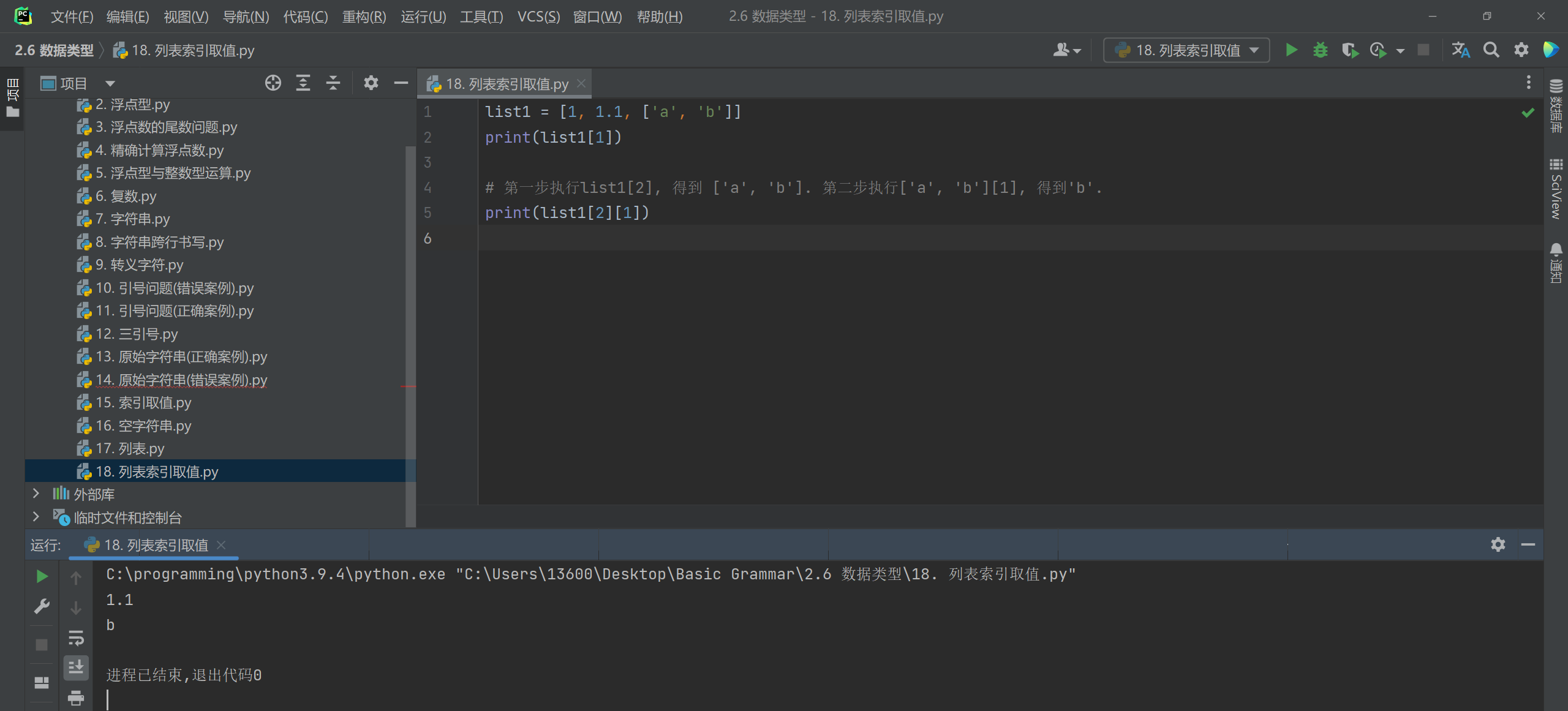Run with coverage shield icon
Viewport: 1568px width, 711px height.
1350,50
